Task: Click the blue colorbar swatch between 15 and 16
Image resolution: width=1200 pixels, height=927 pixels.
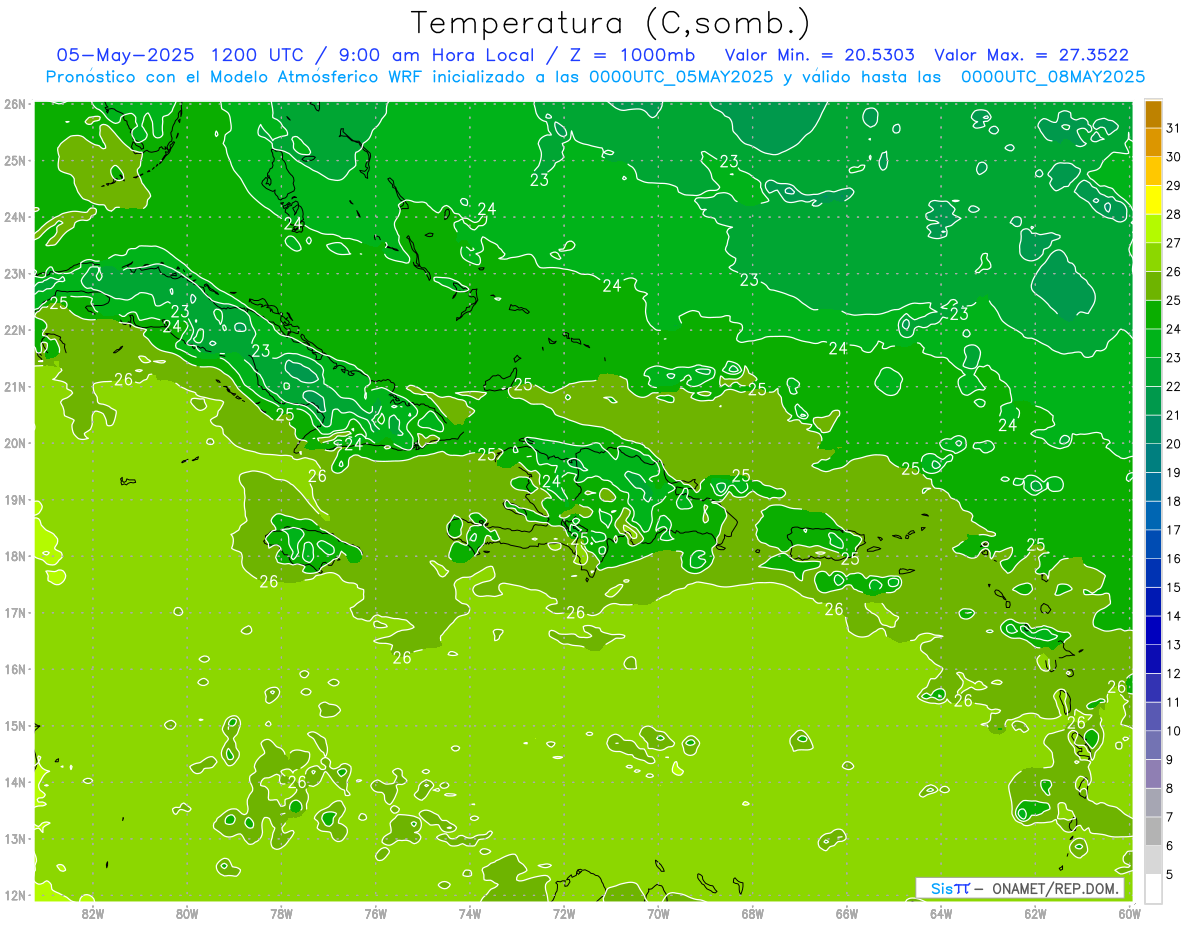Action: click(x=1153, y=573)
